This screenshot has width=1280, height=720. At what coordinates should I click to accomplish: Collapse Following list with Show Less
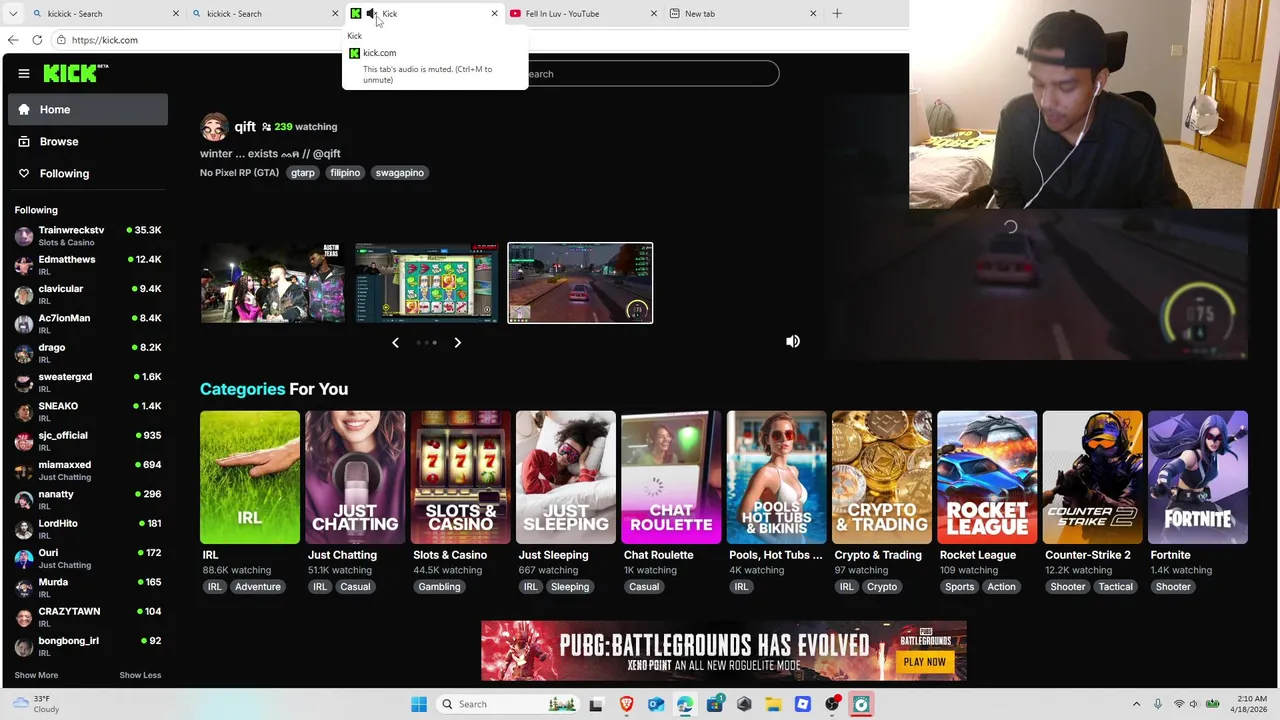pos(140,675)
